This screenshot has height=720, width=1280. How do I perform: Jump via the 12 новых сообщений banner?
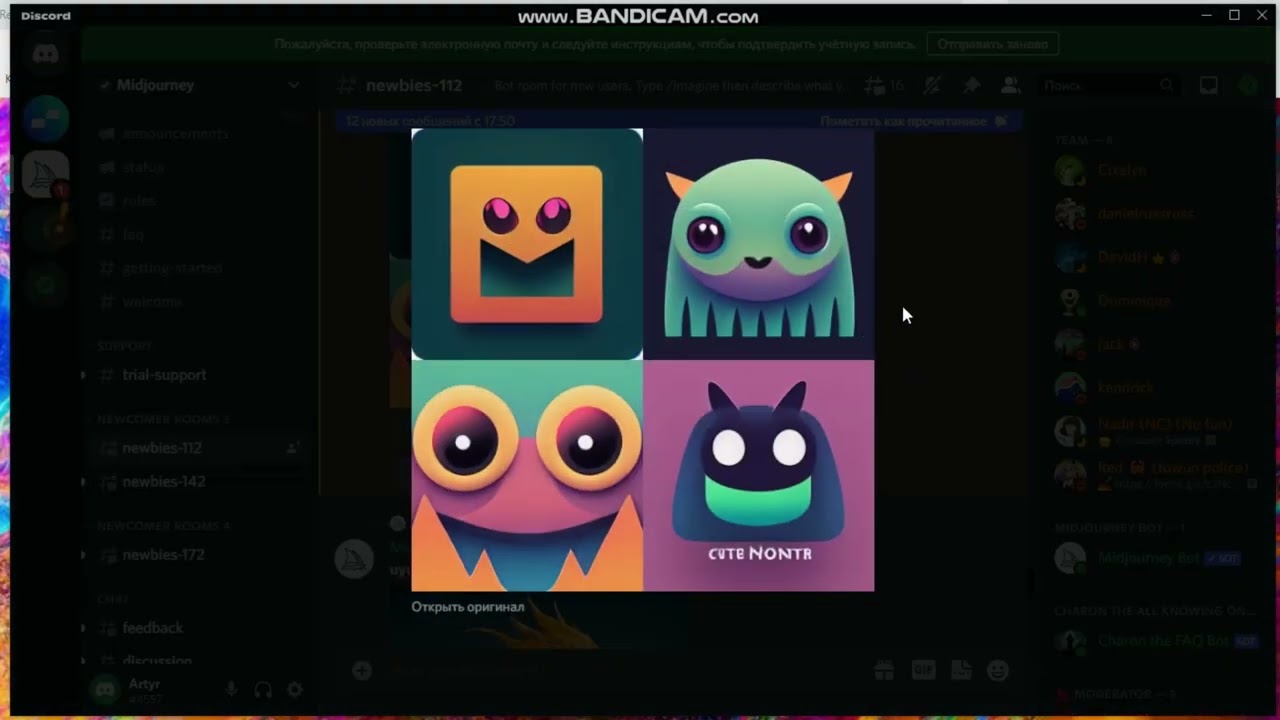pos(430,121)
